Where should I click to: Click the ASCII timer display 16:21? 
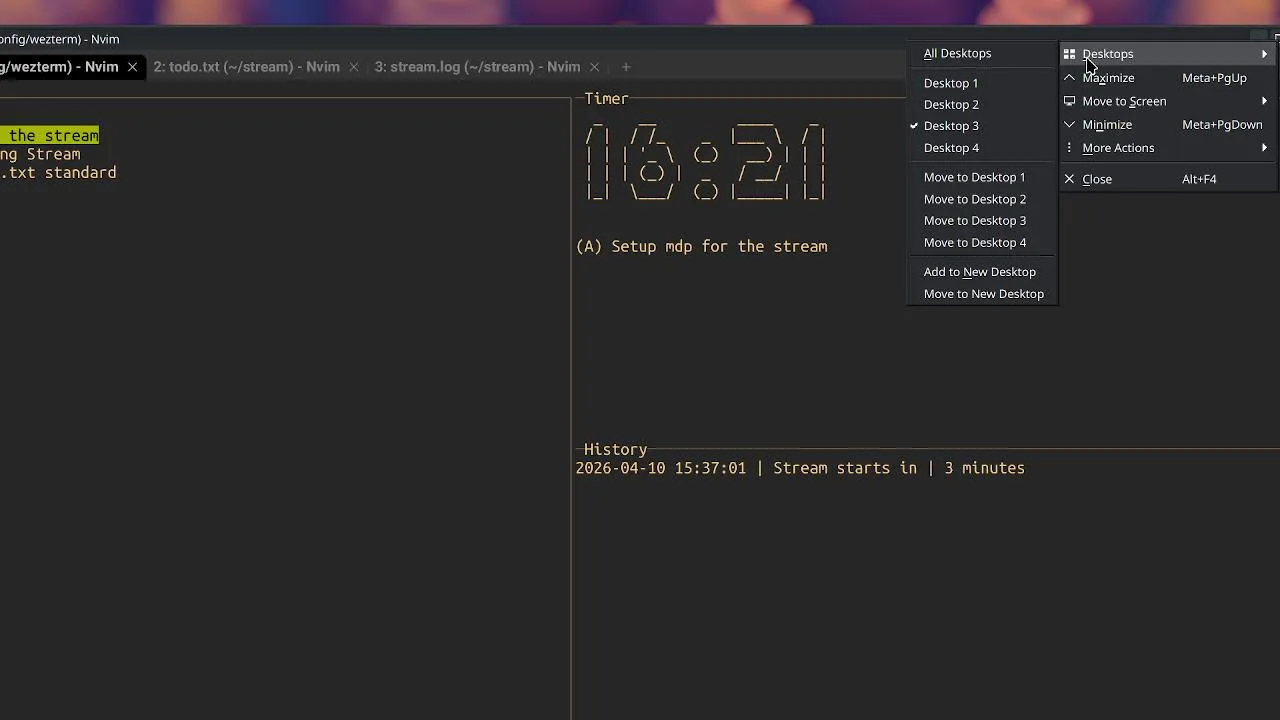coord(706,162)
